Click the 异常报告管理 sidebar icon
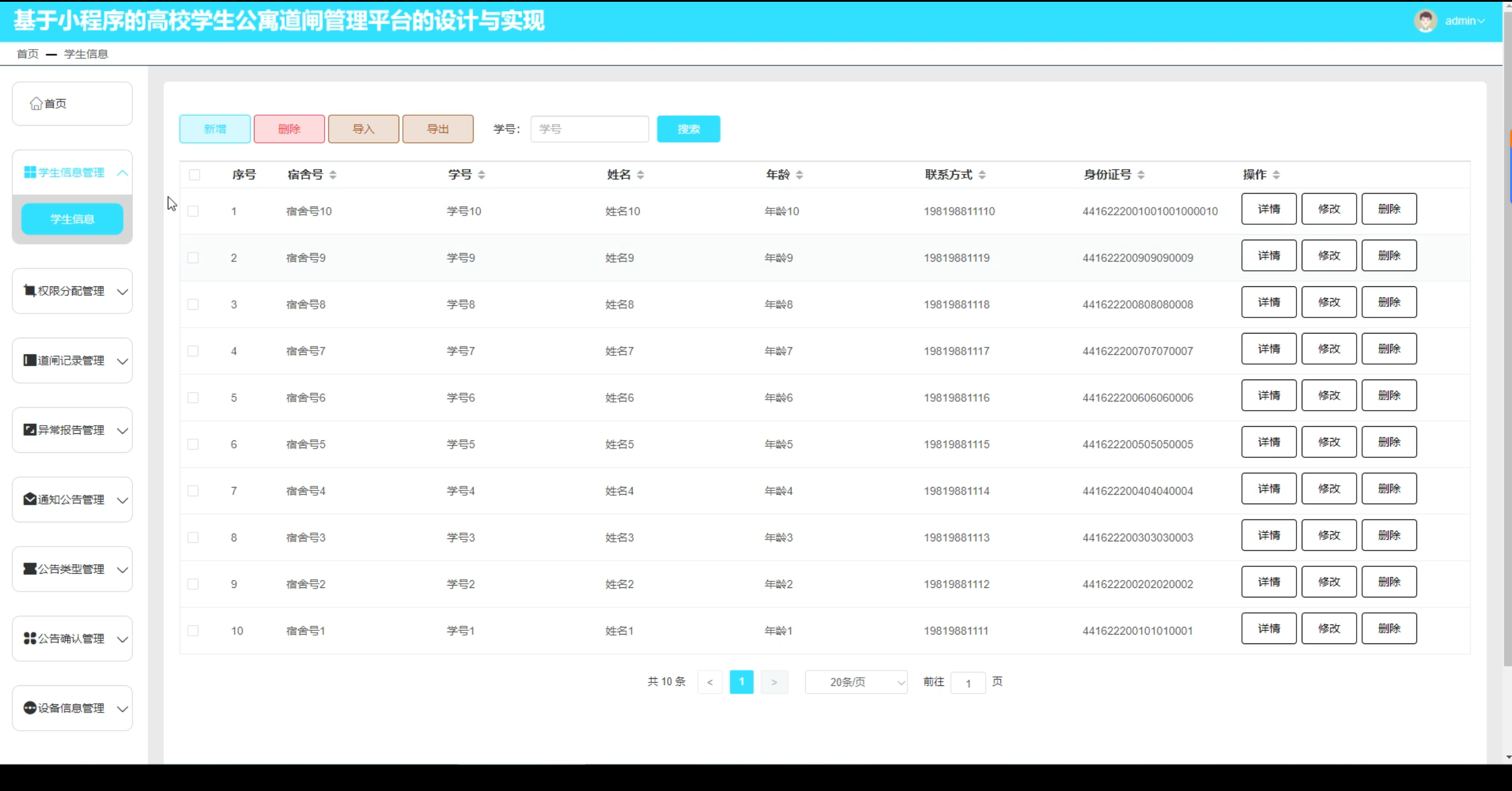This screenshot has width=1512, height=791. (30, 430)
